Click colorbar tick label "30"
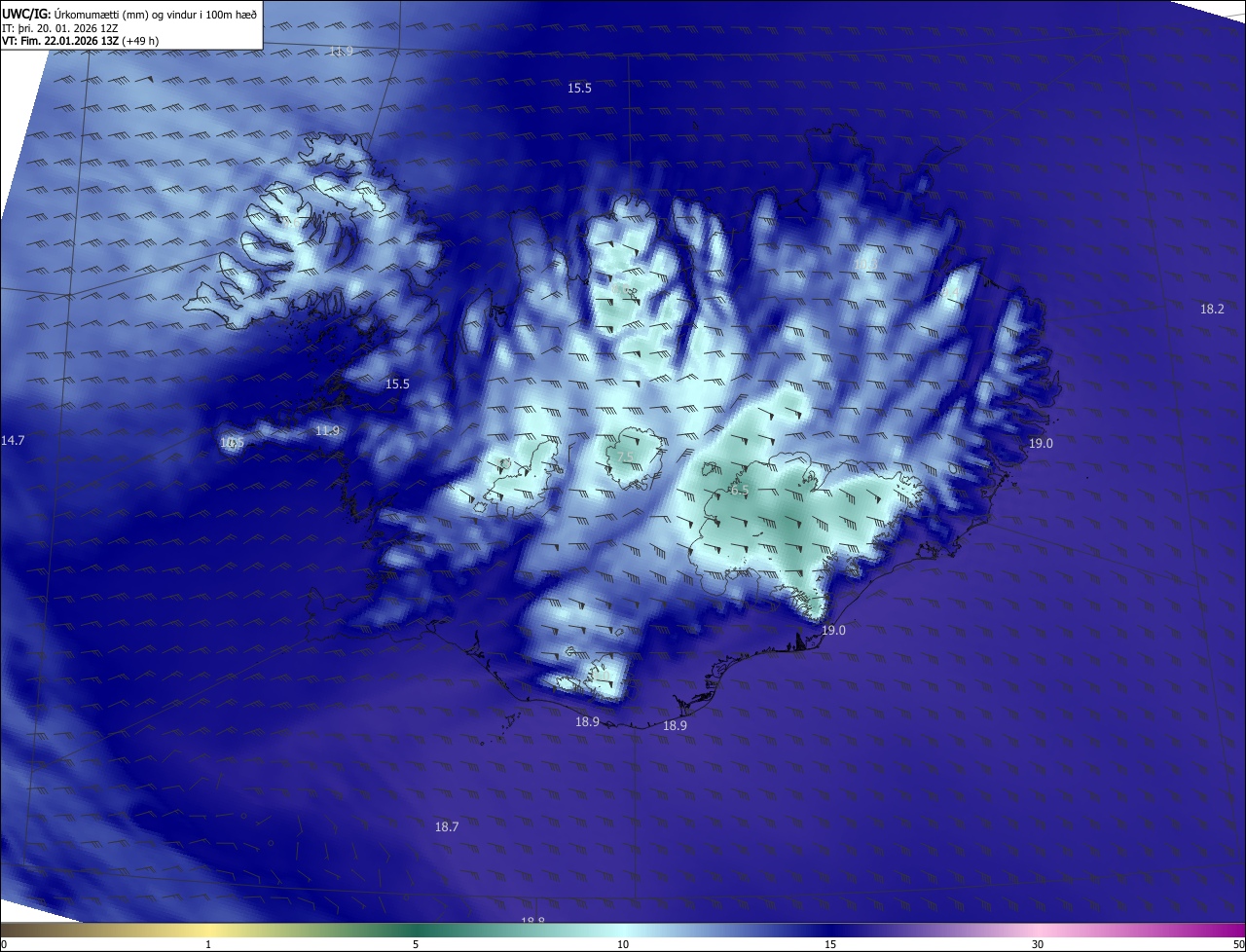The image size is (1246, 952). pos(1038,944)
